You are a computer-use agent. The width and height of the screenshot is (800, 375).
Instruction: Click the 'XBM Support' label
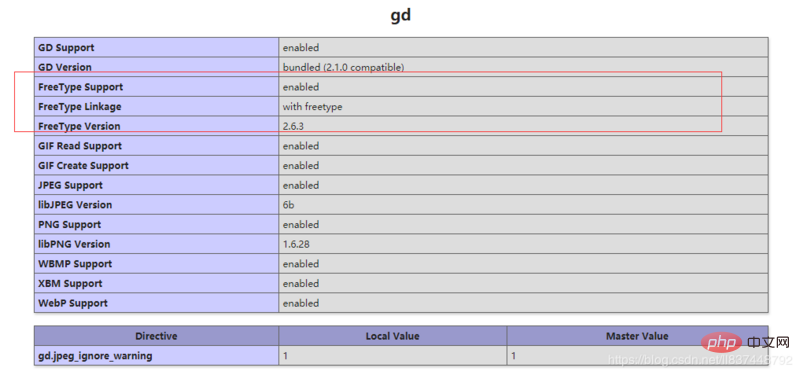click(x=70, y=283)
